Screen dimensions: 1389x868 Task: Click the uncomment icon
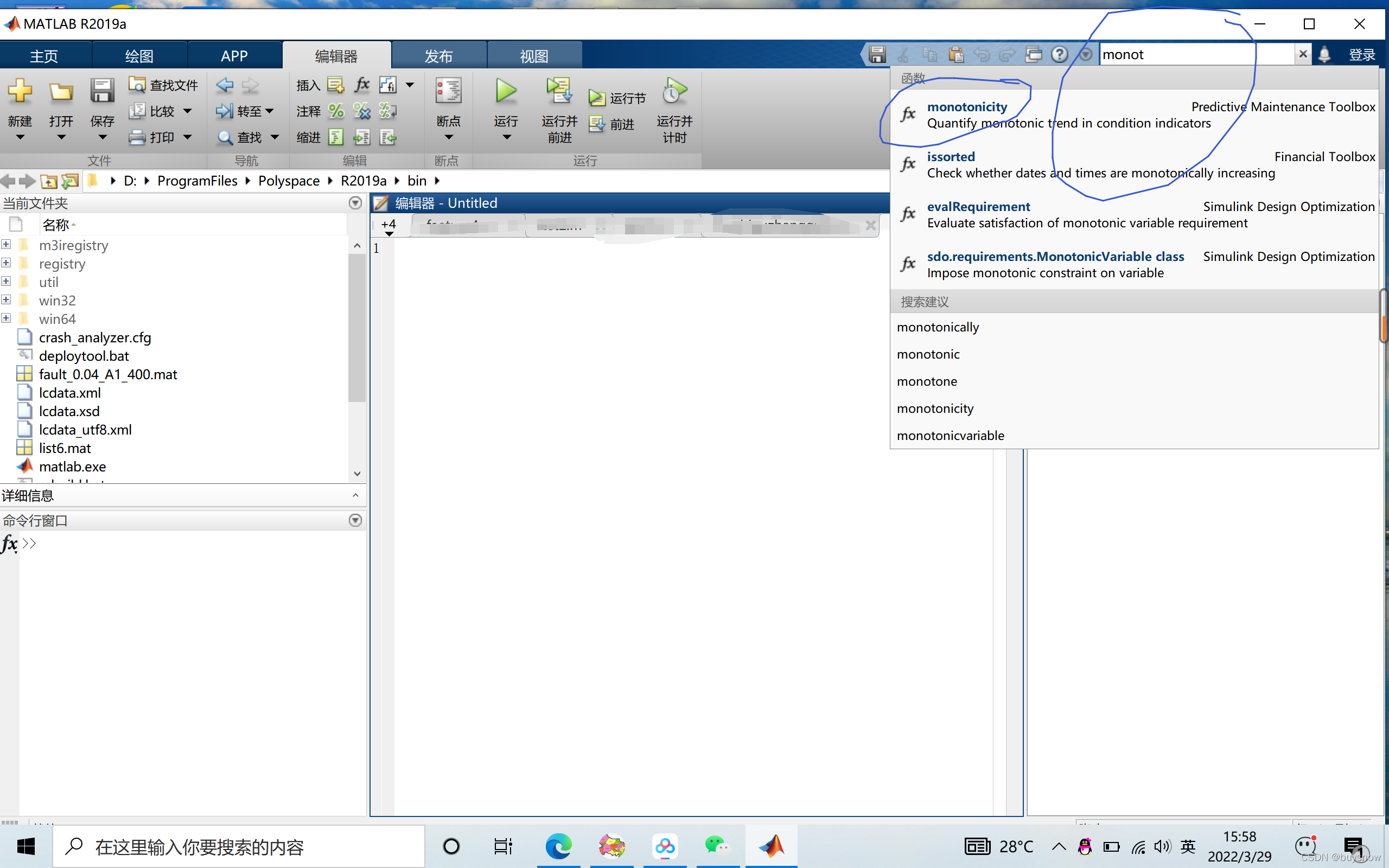coord(361,111)
